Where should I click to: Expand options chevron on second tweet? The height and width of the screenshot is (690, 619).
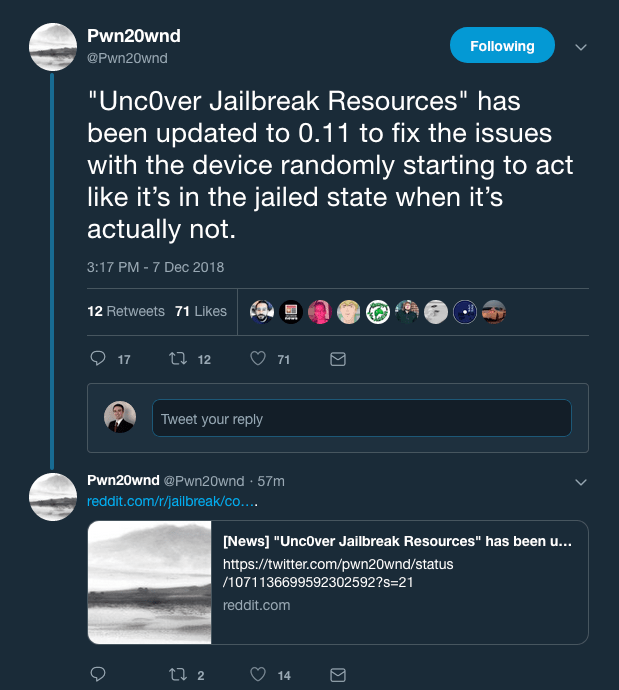click(x=581, y=482)
